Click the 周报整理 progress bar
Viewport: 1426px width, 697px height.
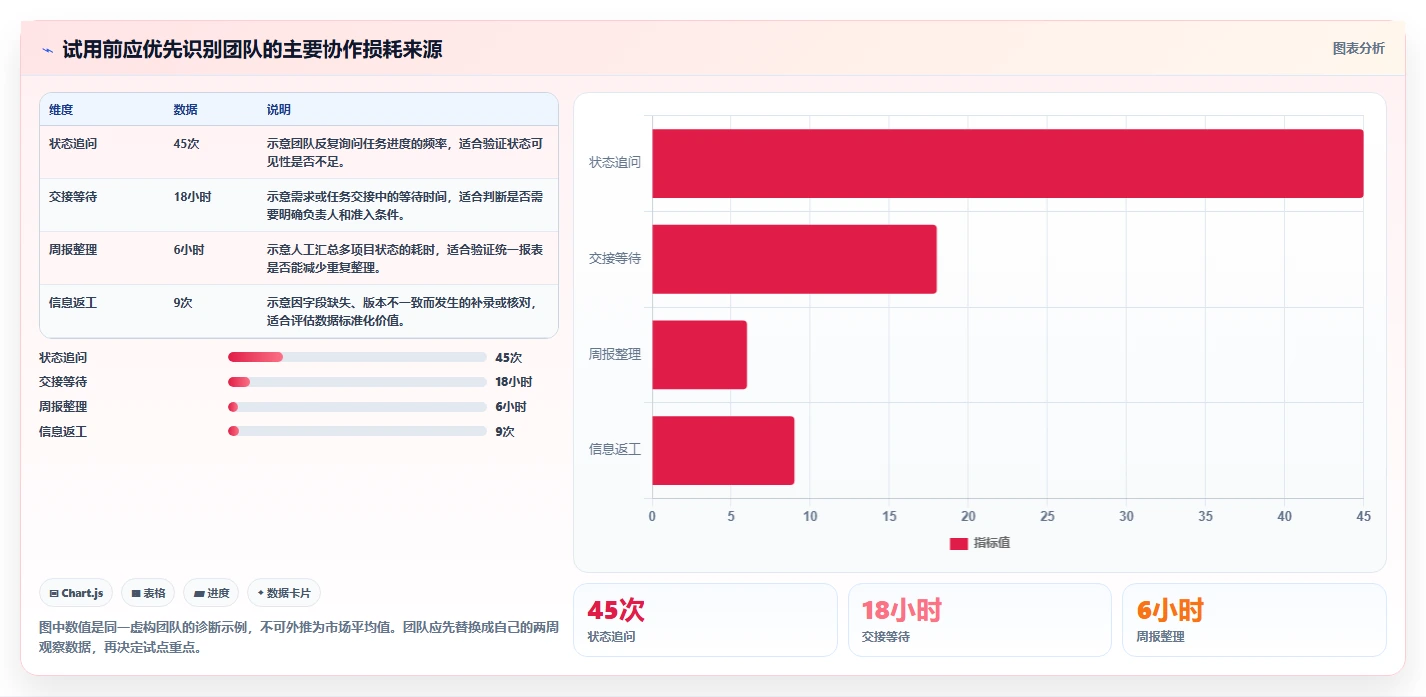357,407
